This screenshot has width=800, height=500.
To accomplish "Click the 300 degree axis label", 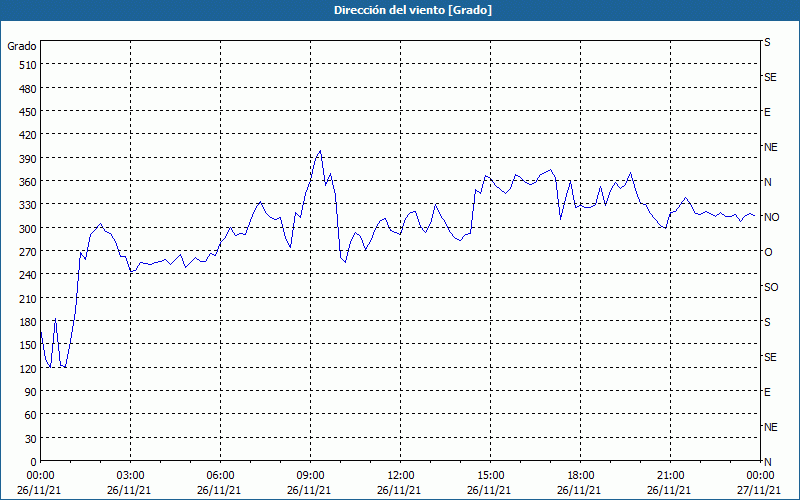I will (x=28, y=229).
